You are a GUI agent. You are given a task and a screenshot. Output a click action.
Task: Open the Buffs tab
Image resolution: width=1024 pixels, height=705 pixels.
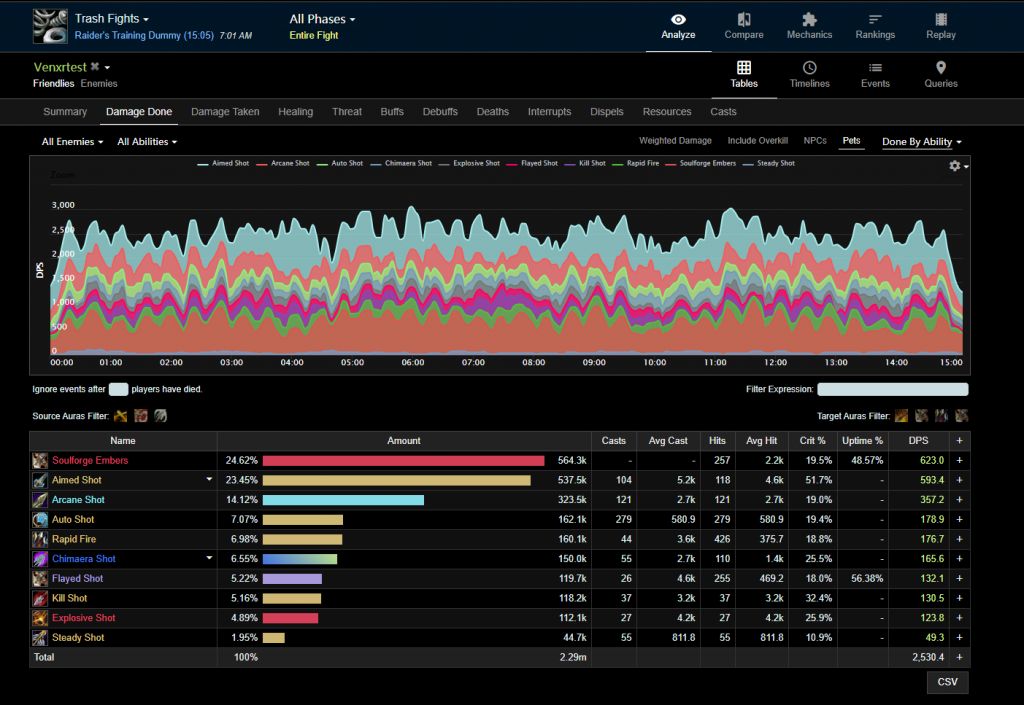click(392, 112)
